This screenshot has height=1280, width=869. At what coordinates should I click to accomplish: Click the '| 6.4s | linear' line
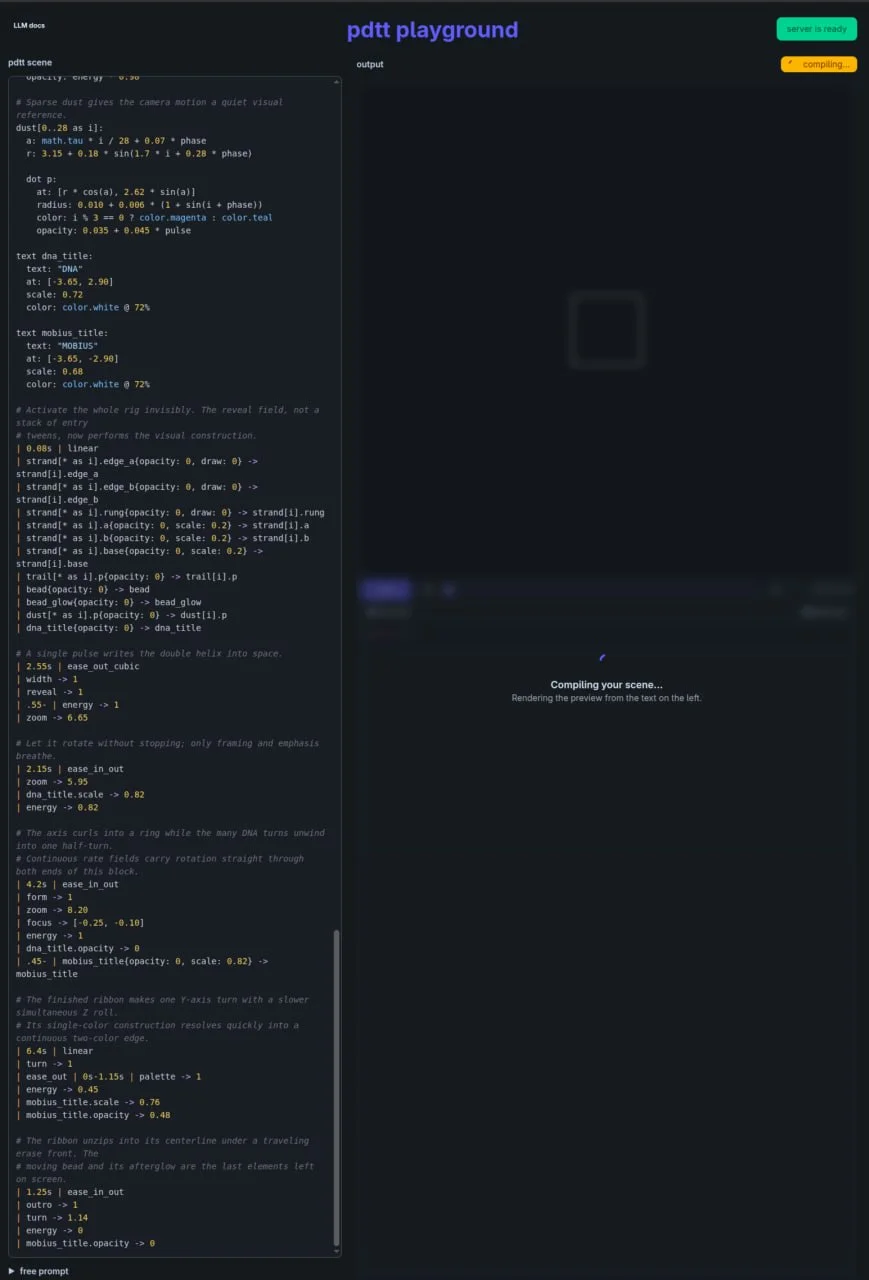click(x=54, y=1052)
